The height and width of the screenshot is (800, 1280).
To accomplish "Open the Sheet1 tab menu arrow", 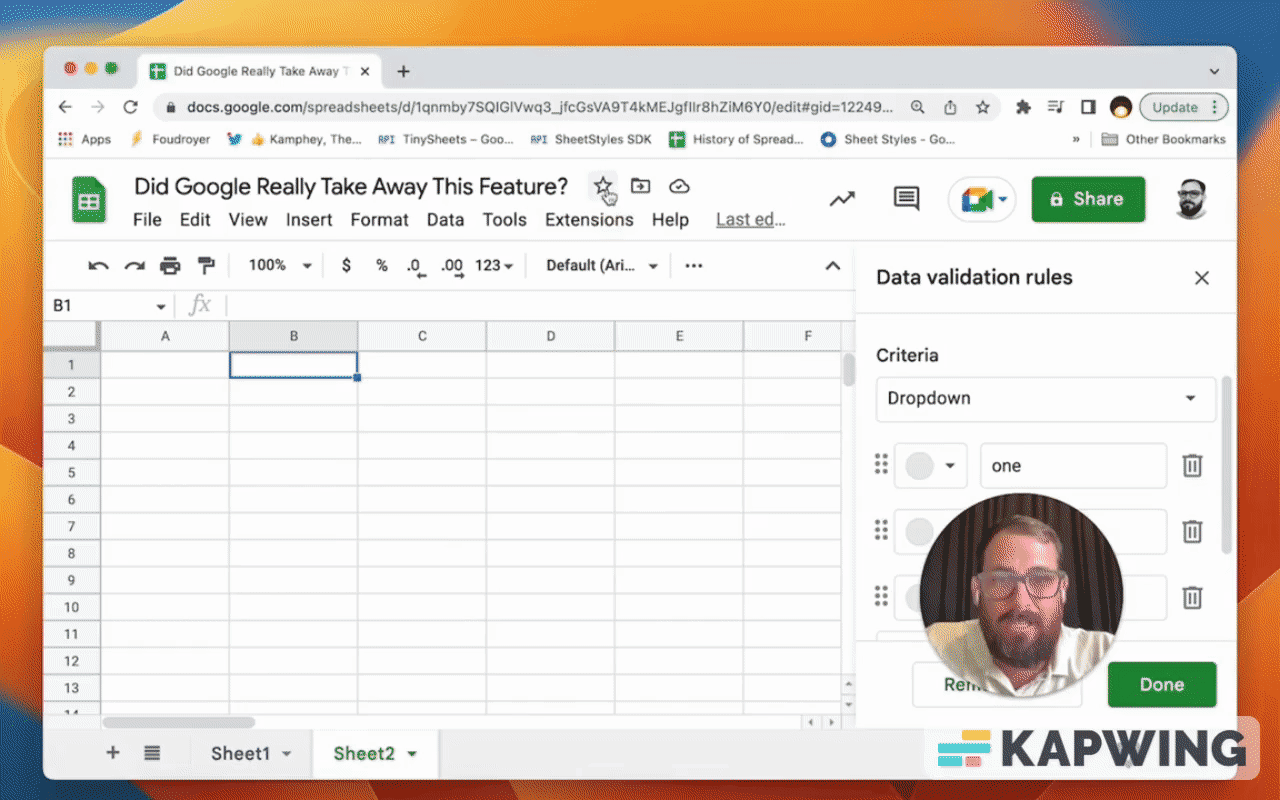I will click(287, 754).
